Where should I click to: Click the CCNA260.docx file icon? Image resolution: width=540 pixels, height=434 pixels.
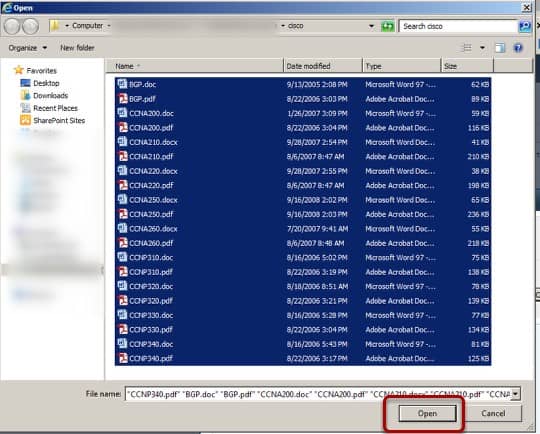pyautogui.click(x=122, y=228)
